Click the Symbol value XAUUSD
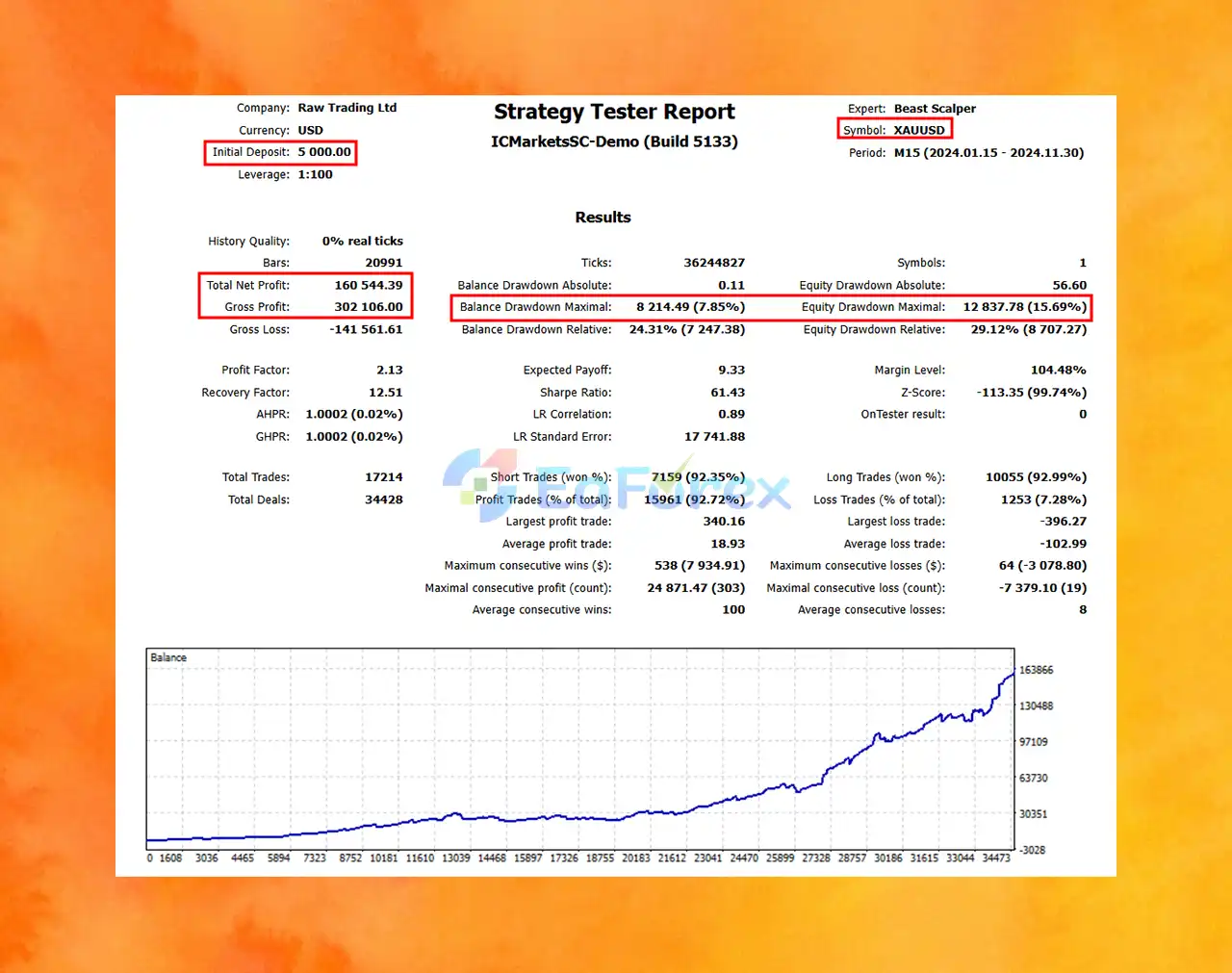The image size is (1232, 973). (x=919, y=130)
